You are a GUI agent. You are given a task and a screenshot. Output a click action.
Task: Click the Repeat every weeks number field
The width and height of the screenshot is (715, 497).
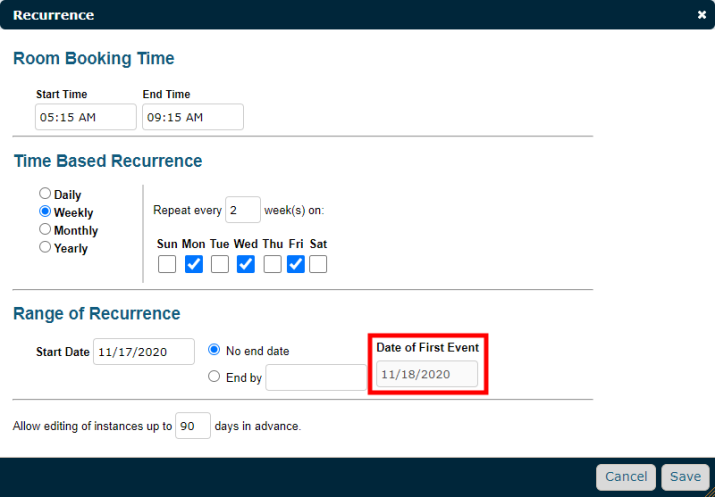[243, 210]
